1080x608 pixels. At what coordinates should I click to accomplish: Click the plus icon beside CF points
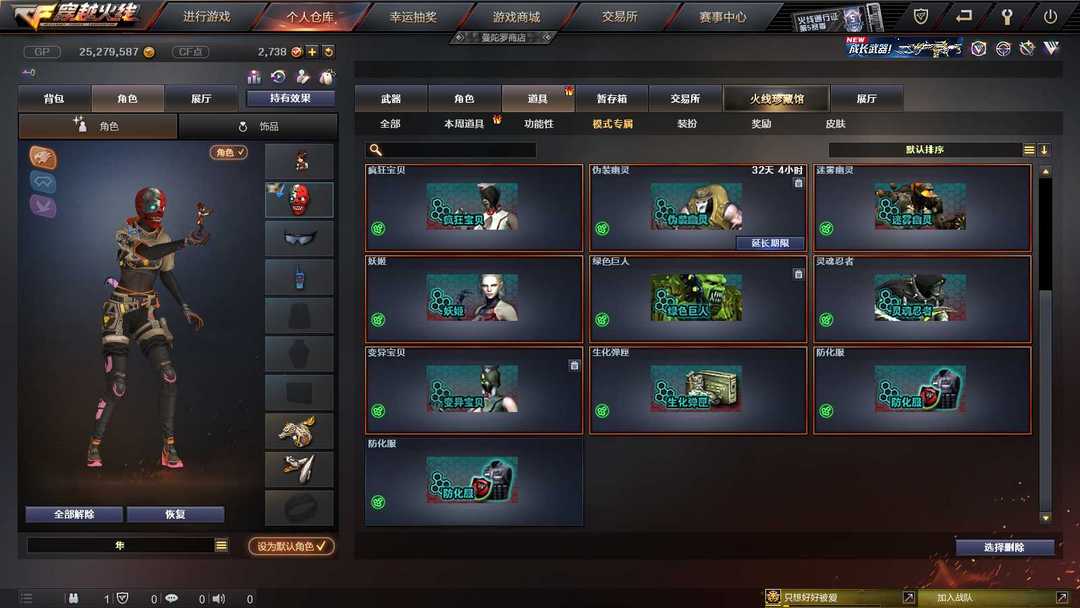pos(312,52)
